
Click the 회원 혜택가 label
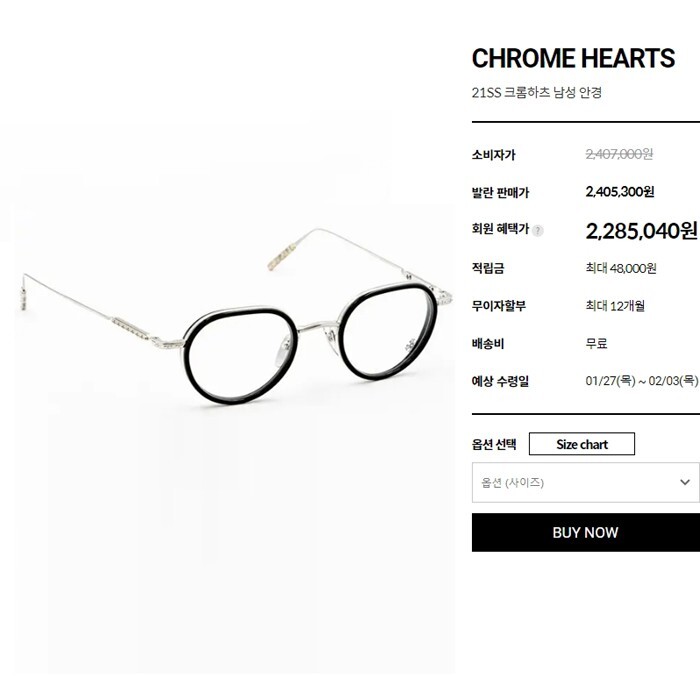[500, 230]
